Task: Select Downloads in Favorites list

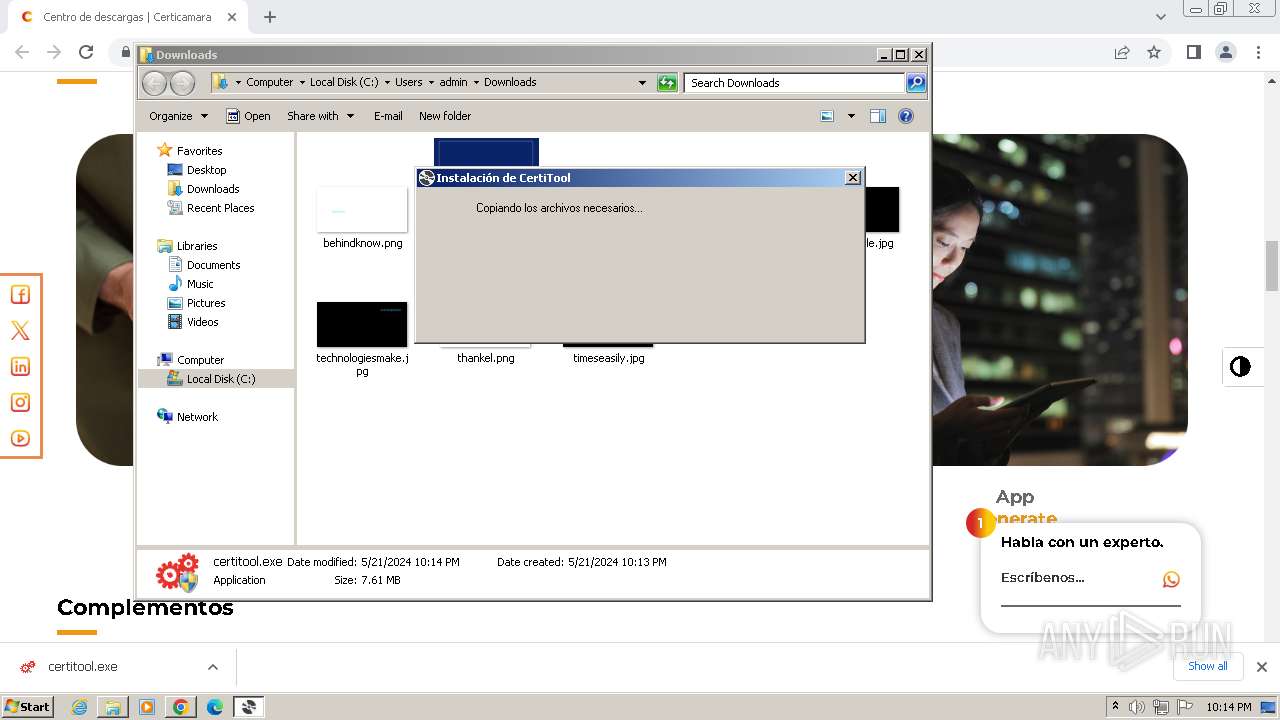Action: (213, 189)
